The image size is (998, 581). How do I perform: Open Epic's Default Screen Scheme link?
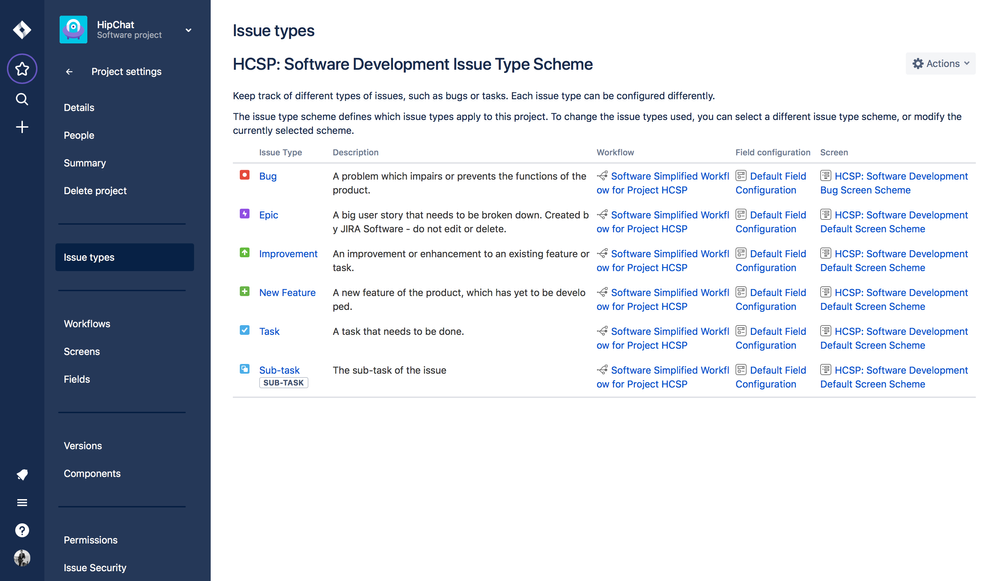pos(894,222)
